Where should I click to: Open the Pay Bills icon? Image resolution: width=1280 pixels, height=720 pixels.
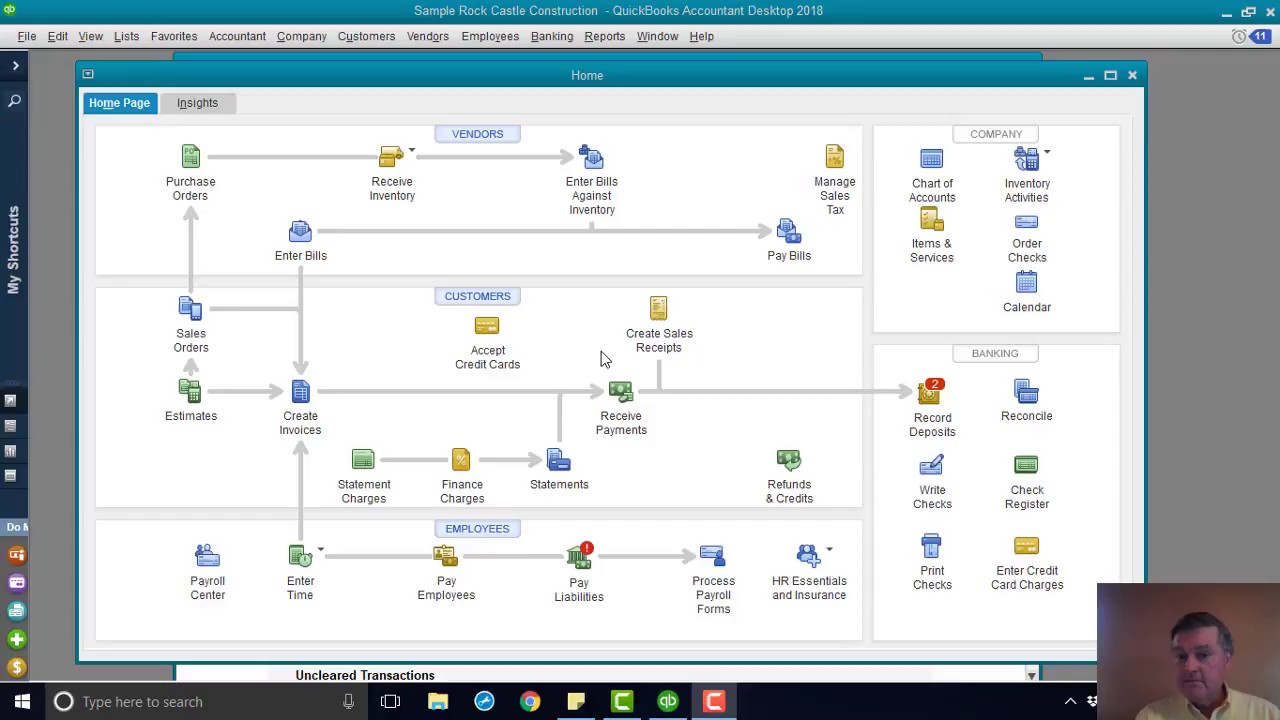pyautogui.click(x=788, y=232)
